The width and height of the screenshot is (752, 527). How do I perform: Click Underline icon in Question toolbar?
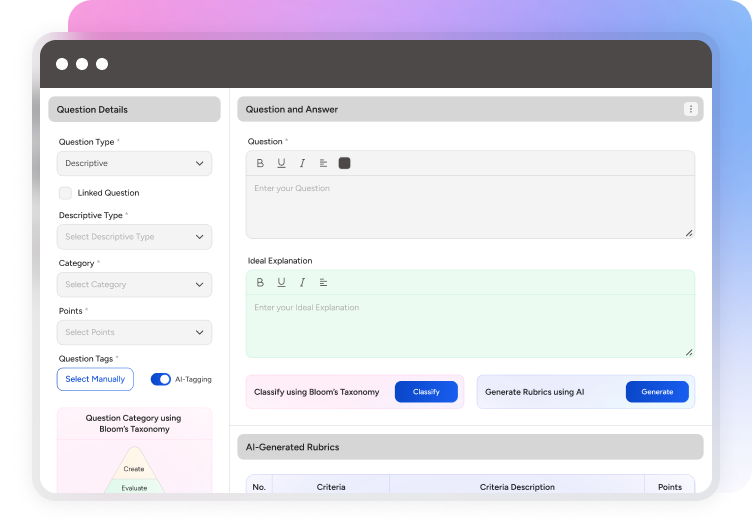[281, 163]
